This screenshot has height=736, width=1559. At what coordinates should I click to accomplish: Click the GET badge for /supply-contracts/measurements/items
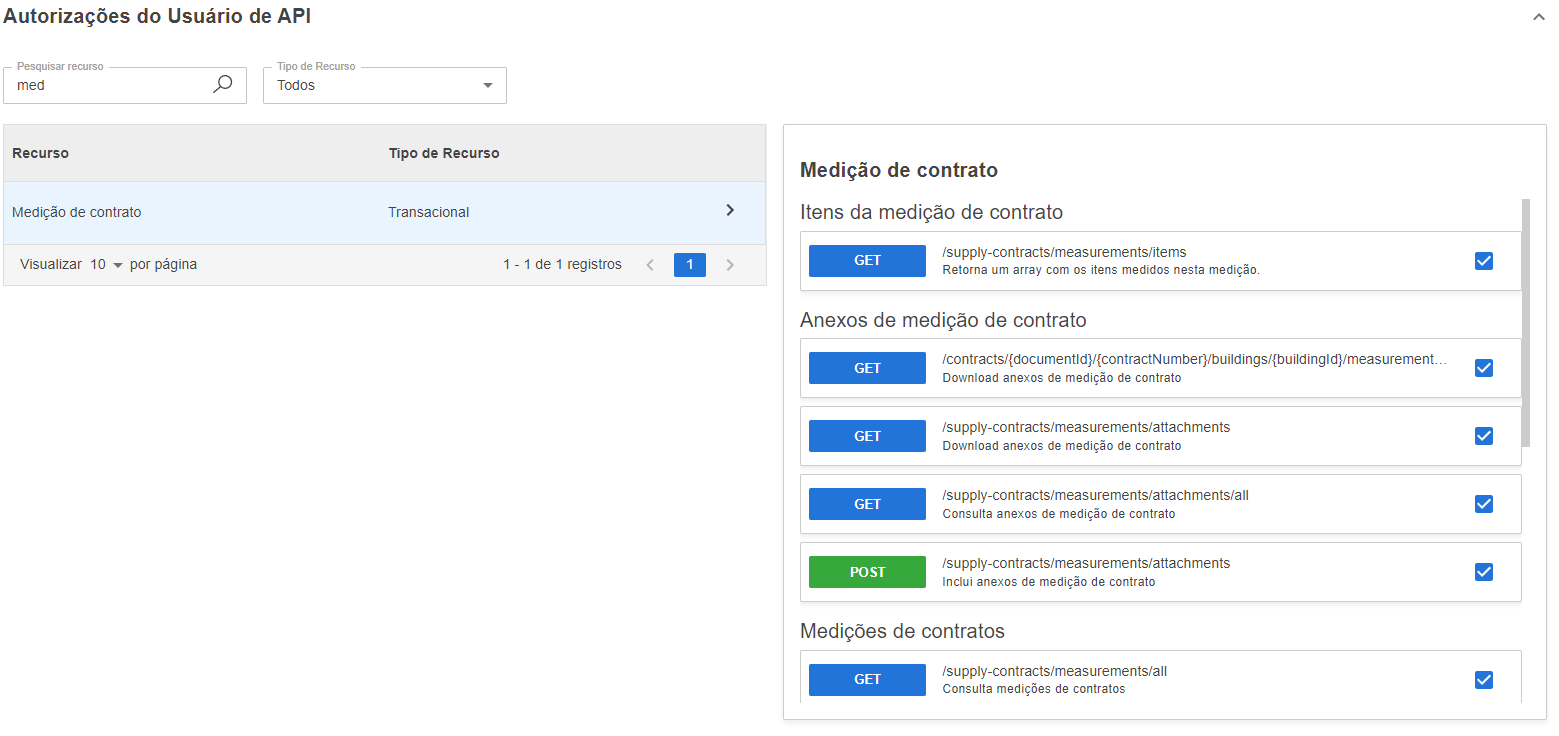(866, 260)
